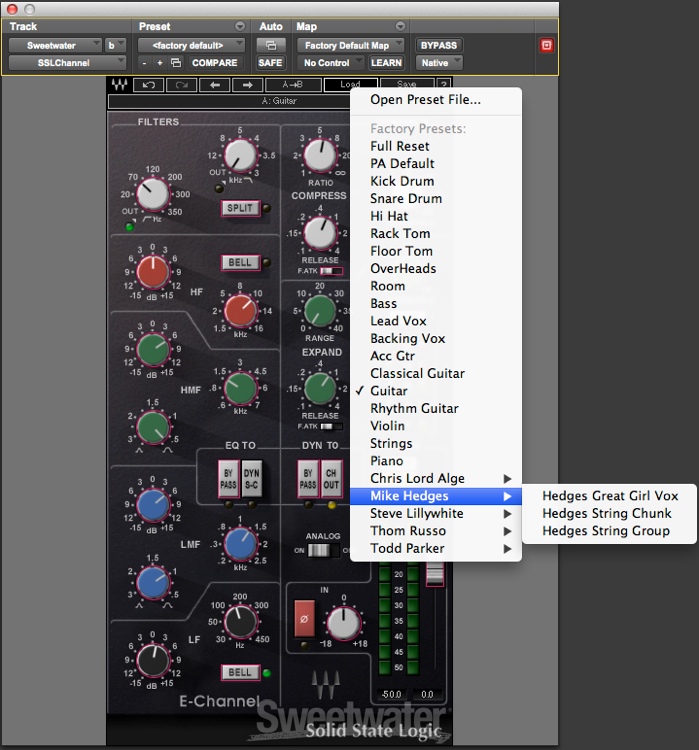Click the redo arrow in plugin toolbar
This screenshot has height=750, width=699.
click(x=181, y=85)
